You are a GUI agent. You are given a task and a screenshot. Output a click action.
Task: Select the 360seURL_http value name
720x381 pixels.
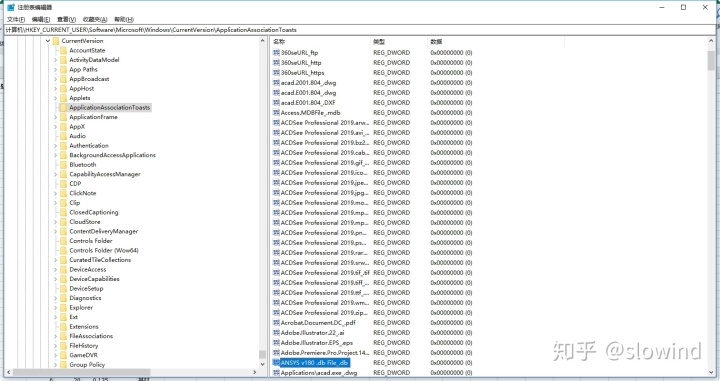point(301,63)
